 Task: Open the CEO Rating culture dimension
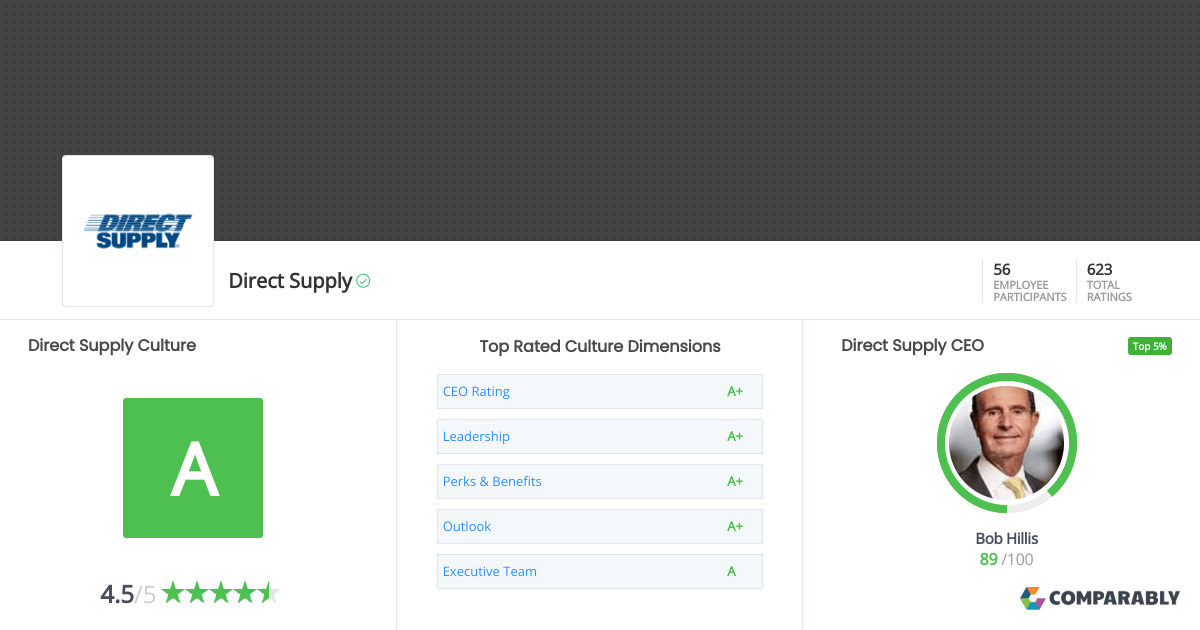[476, 391]
